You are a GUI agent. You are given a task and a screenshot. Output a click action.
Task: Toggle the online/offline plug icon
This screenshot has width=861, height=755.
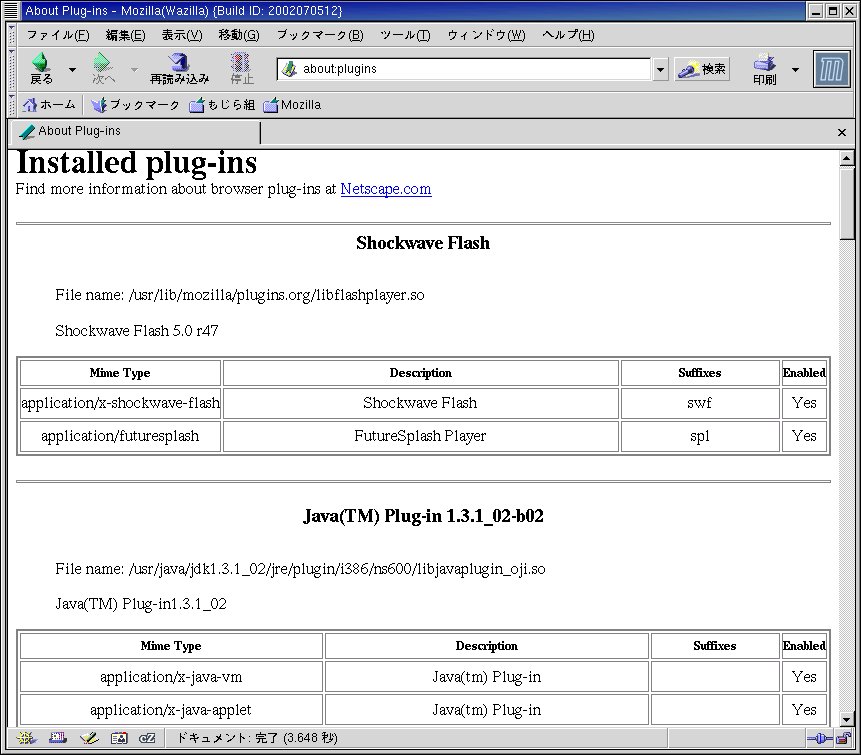(819, 739)
